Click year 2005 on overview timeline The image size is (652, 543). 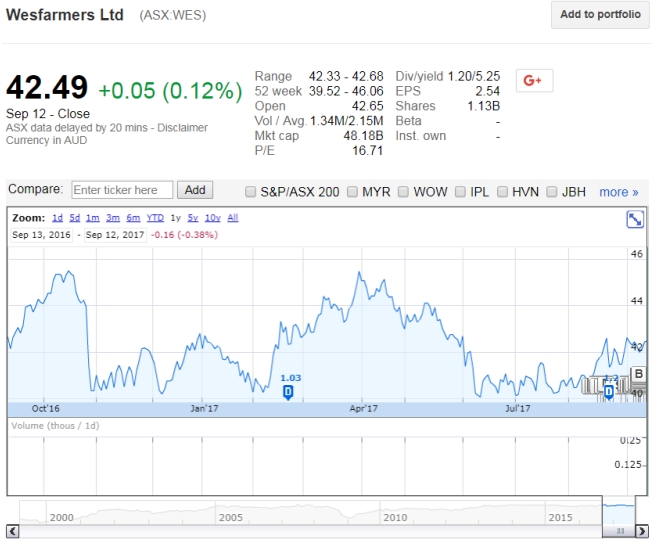point(231,517)
